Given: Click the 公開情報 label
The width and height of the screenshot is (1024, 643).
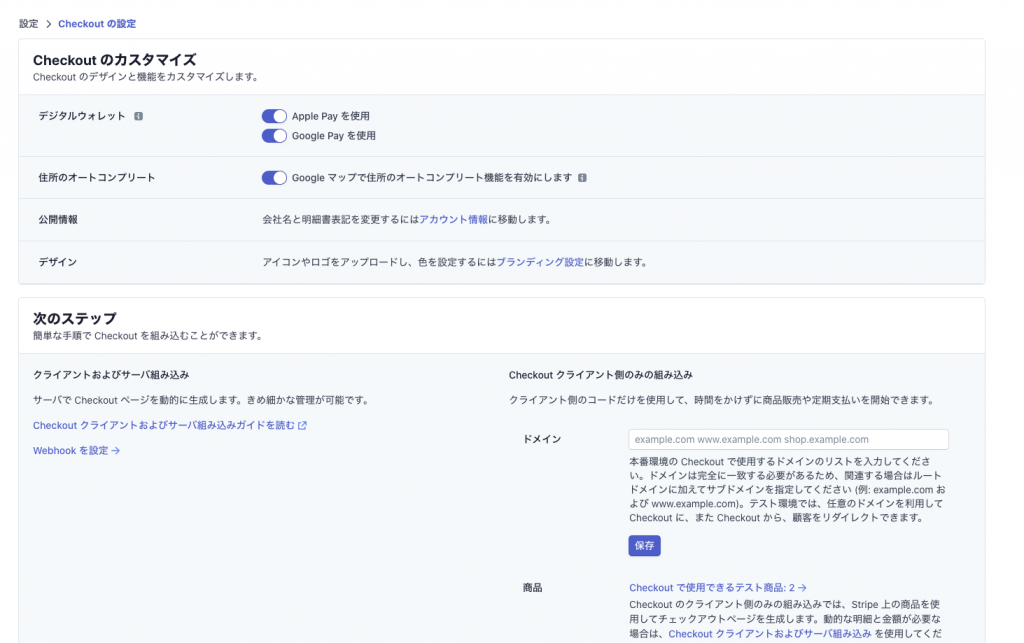Looking at the screenshot, I should coord(58,219).
